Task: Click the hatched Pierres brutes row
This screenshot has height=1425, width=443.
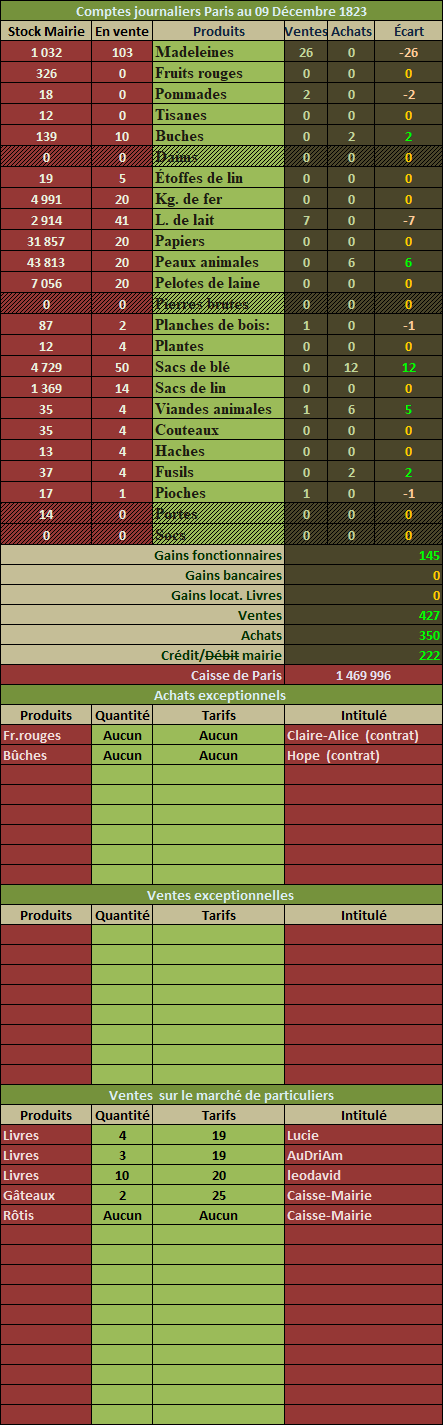Action: 221,304
